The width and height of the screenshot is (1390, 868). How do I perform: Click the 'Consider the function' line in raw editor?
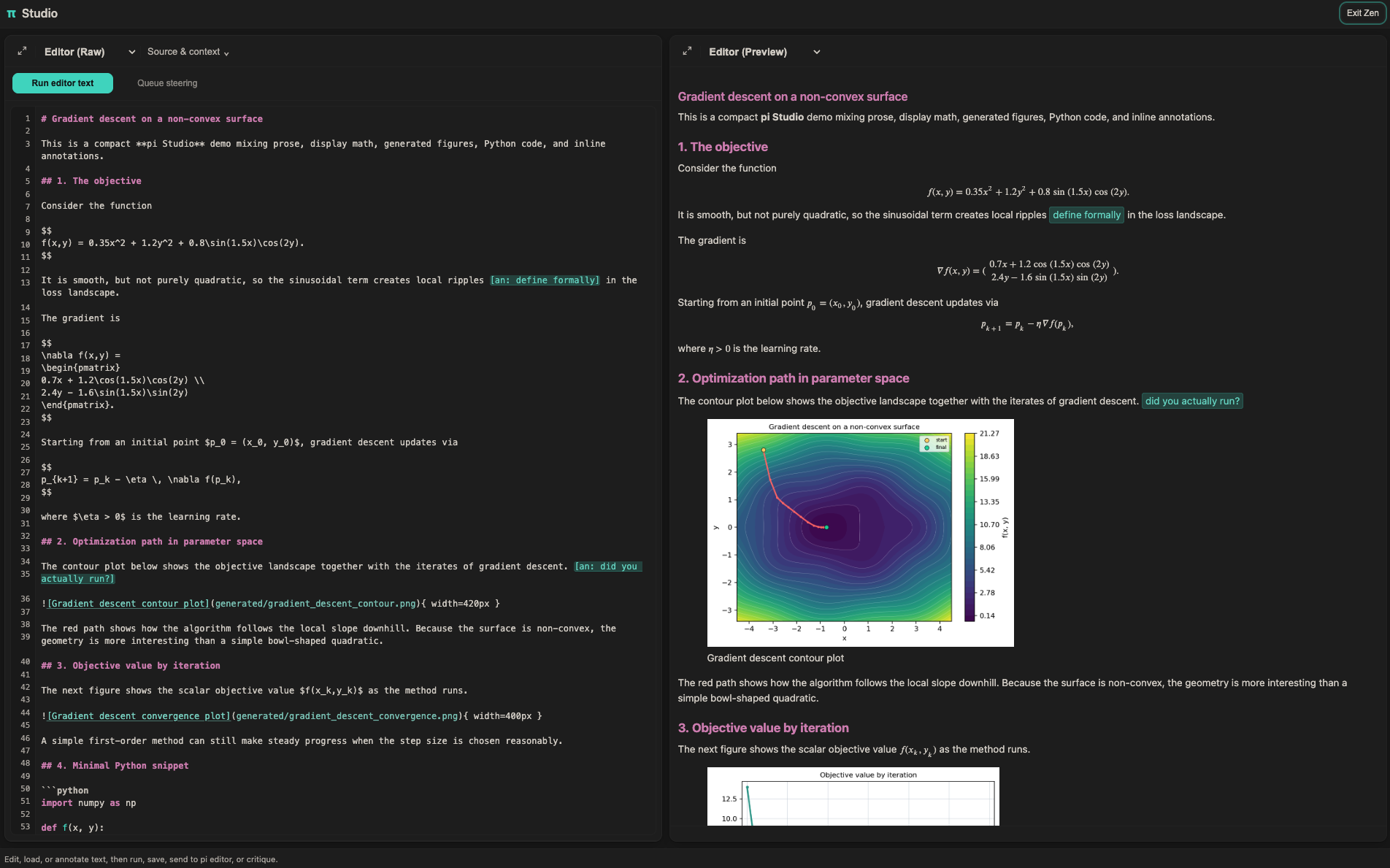click(96, 206)
